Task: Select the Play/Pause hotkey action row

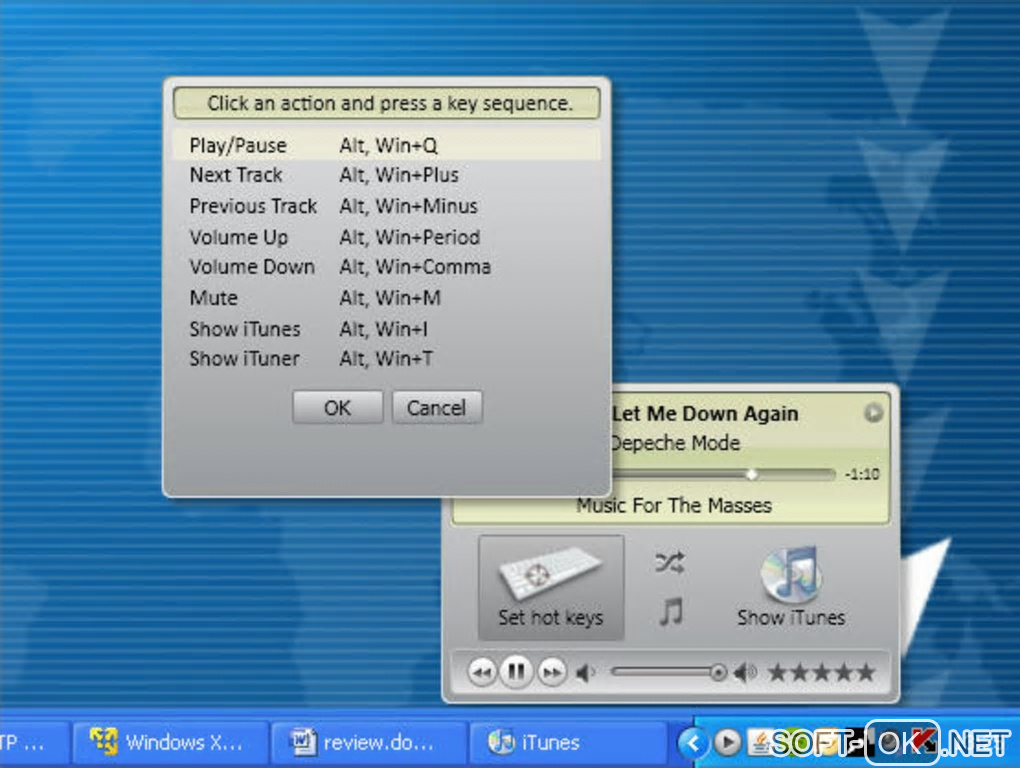Action: pos(386,145)
